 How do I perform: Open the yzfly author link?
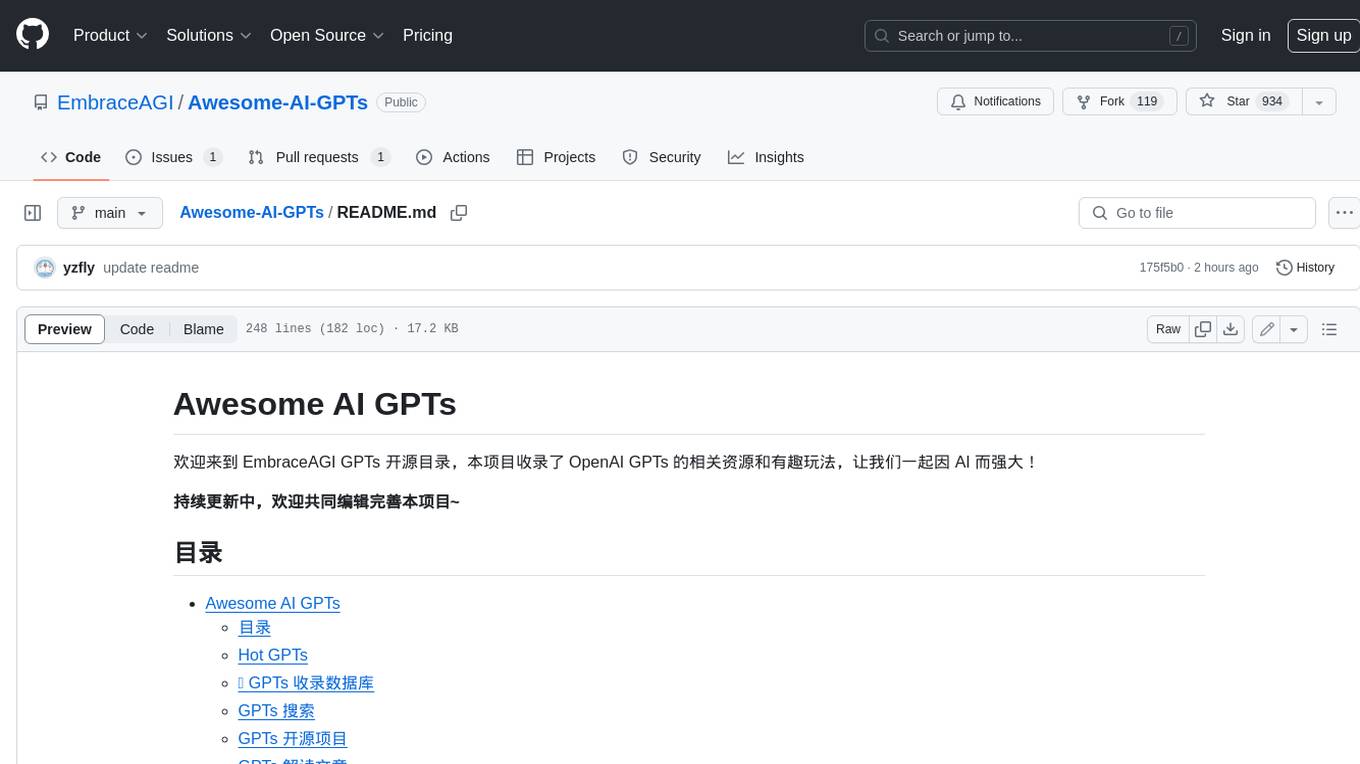coord(79,268)
